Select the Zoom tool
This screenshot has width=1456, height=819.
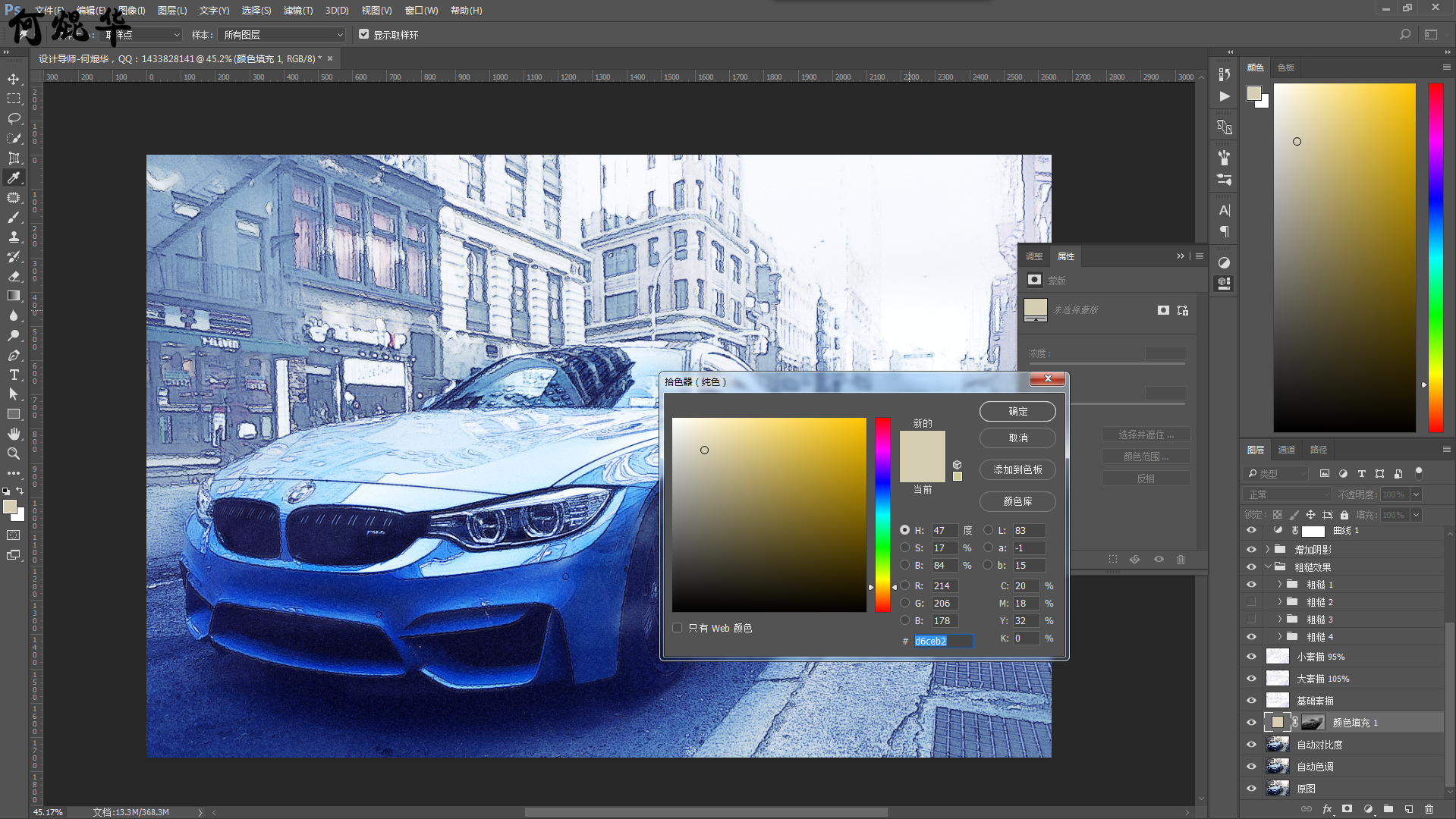pos(14,453)
